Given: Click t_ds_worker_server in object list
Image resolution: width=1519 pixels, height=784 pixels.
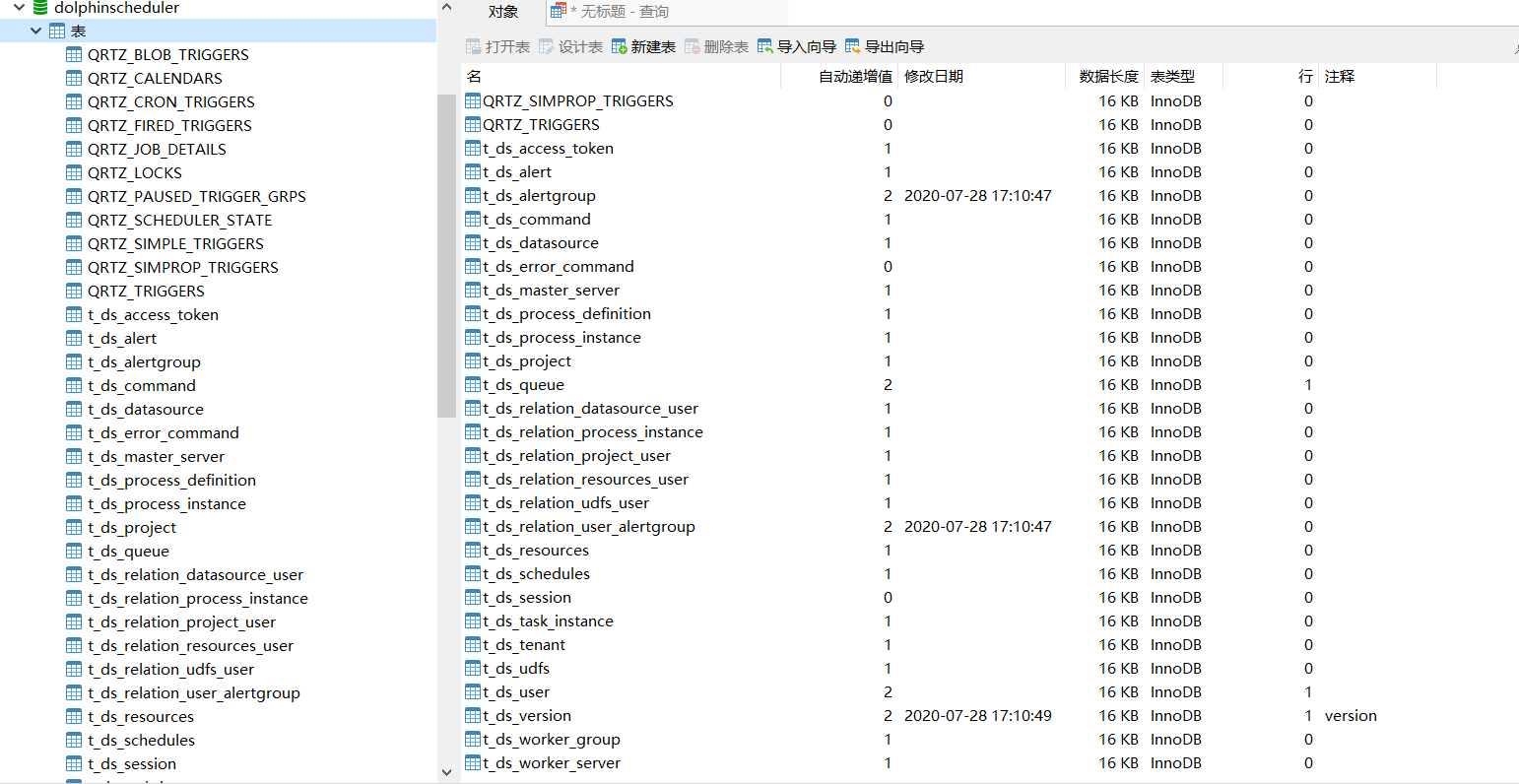Looking at the screenshot, I should [552, 762].
